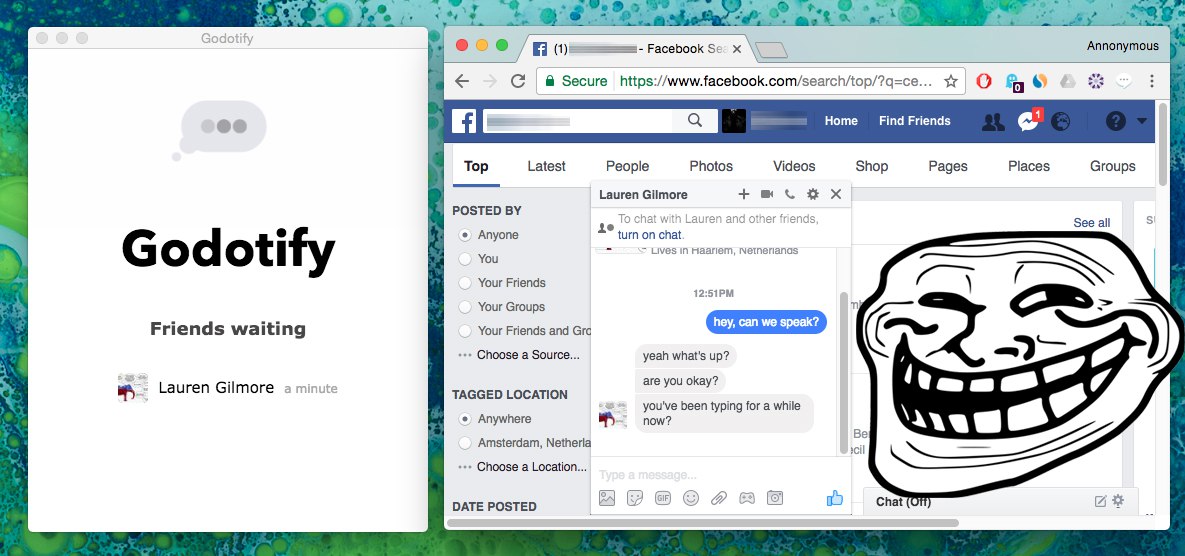Click the Opera extension icon
The width and height of the screenshot is (1185, 556).
(984, 81)
